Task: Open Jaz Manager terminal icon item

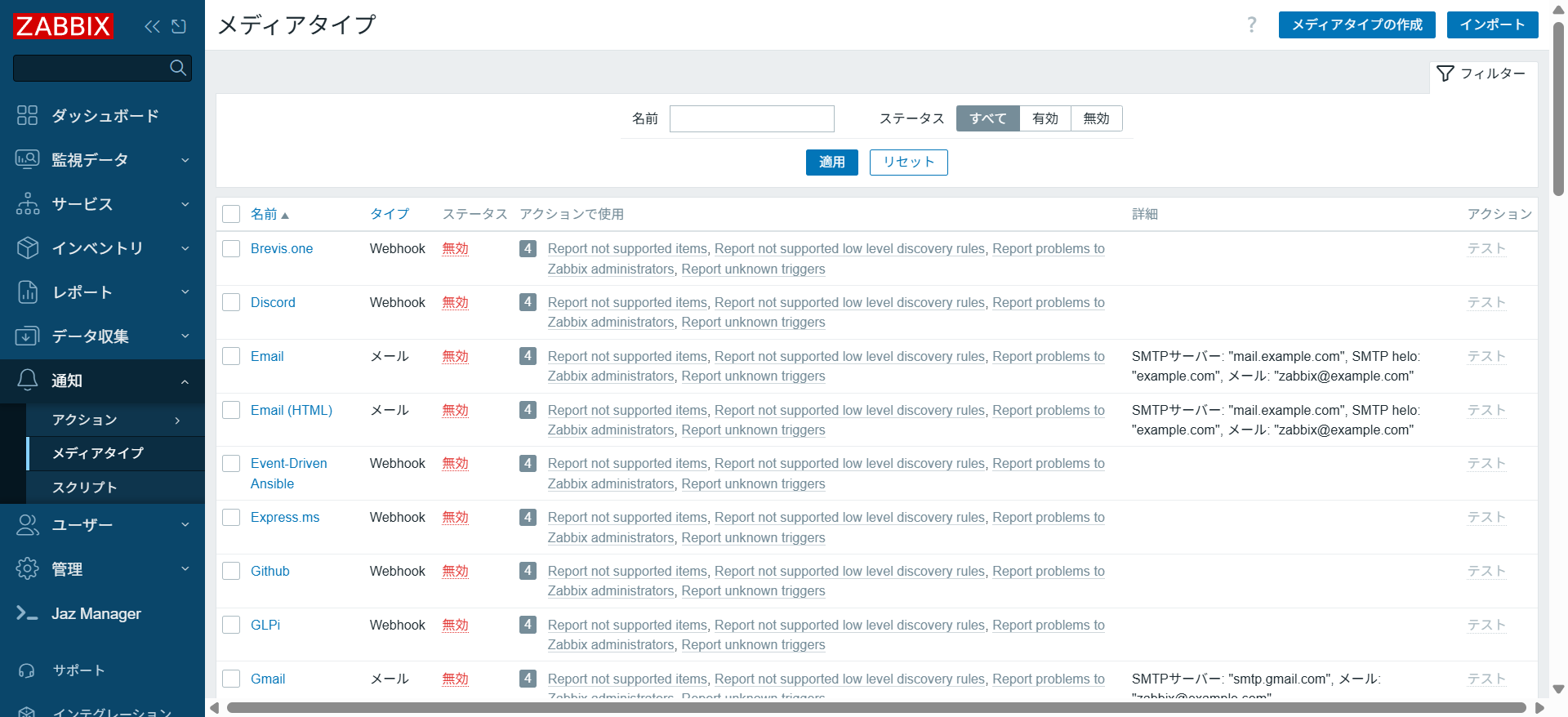Action: click(28, 613)
